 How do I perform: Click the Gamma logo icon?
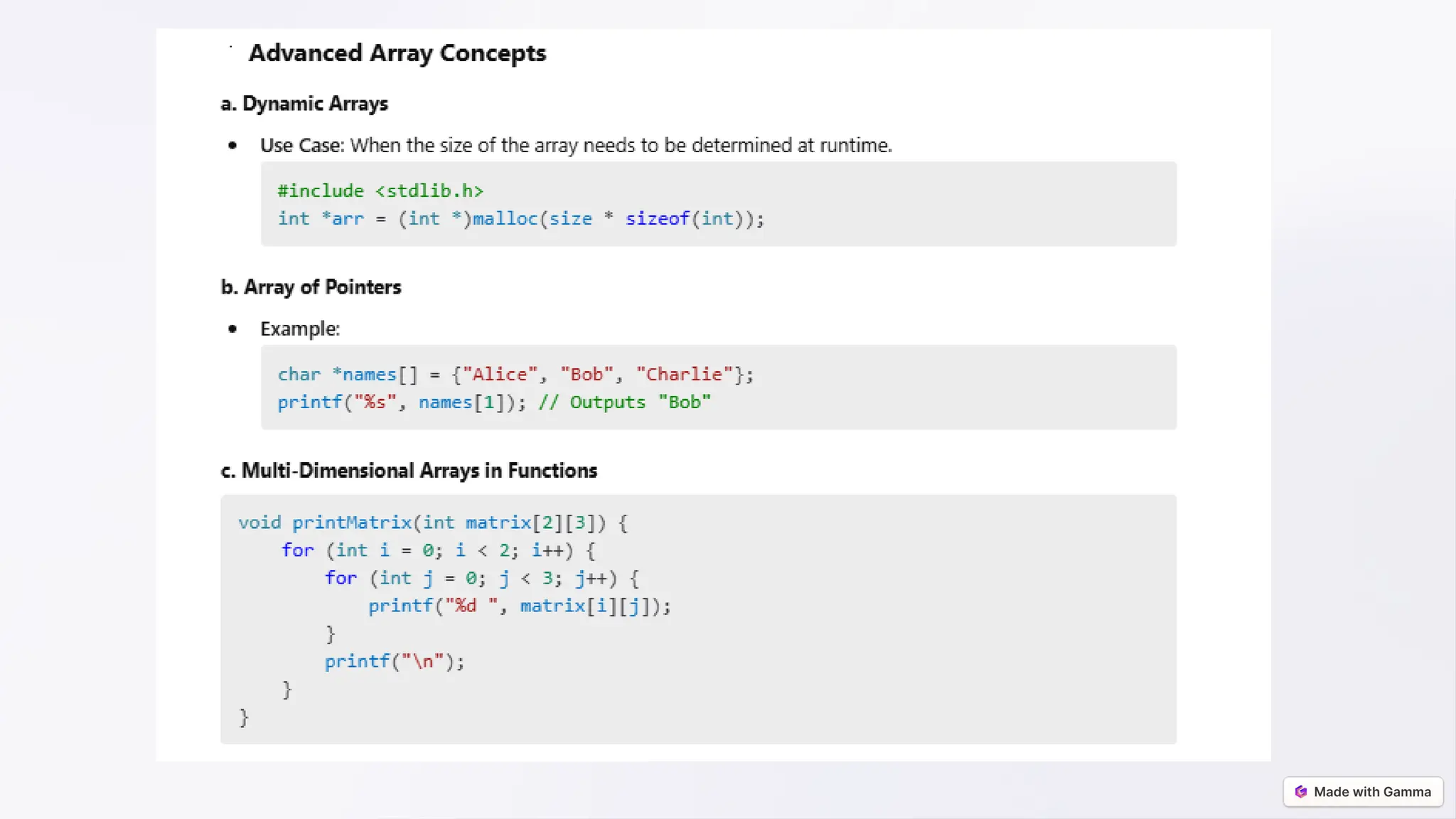1301,792
